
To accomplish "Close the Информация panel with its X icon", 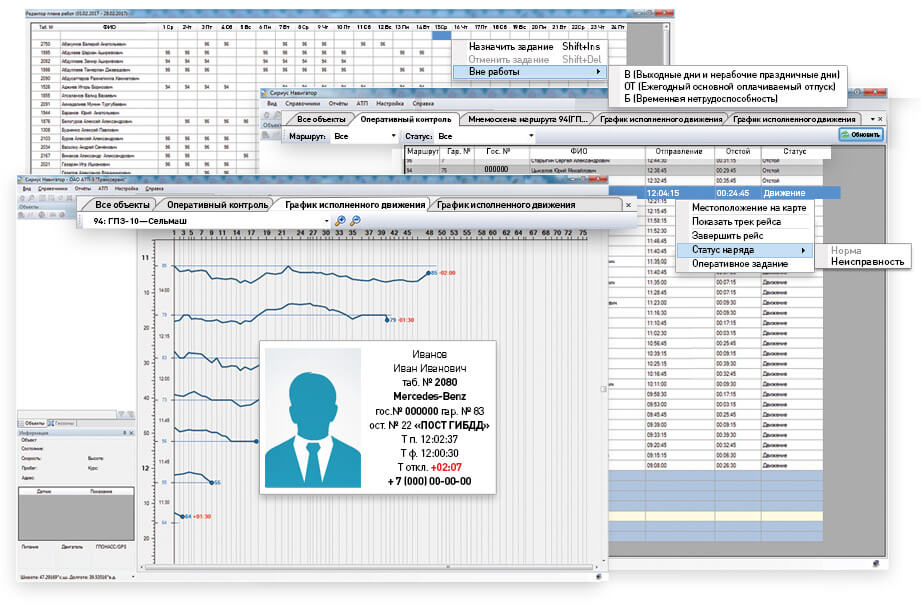I will point(130,433).
